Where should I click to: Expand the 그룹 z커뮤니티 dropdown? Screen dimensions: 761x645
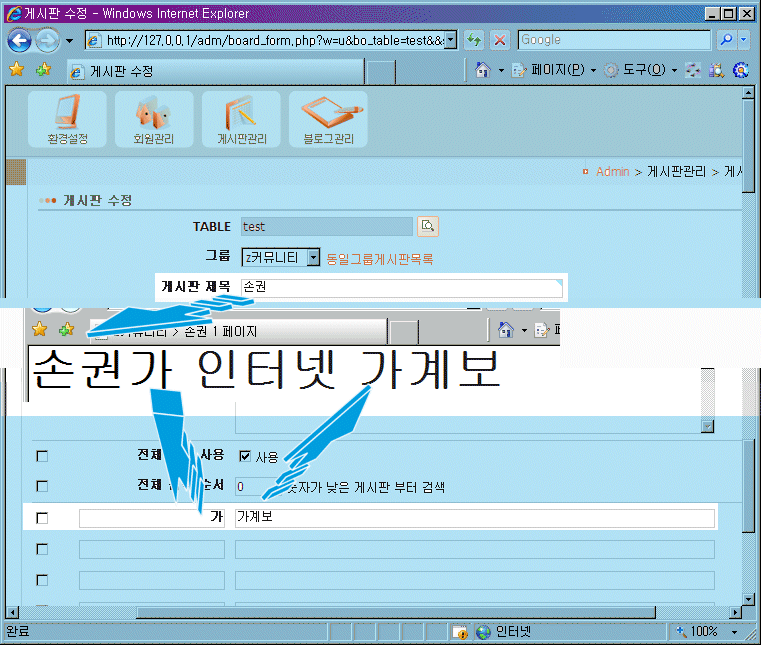tap(313, 258)
